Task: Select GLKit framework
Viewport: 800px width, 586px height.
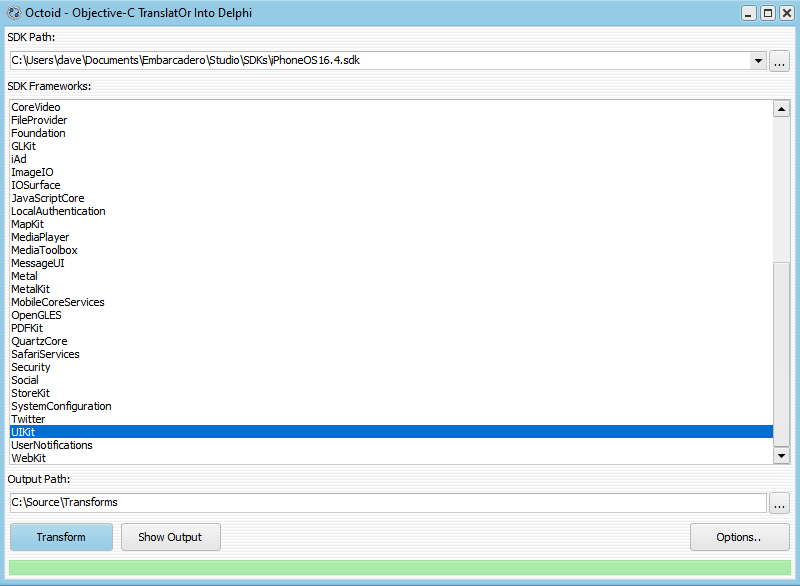Action: pos(391,146)
